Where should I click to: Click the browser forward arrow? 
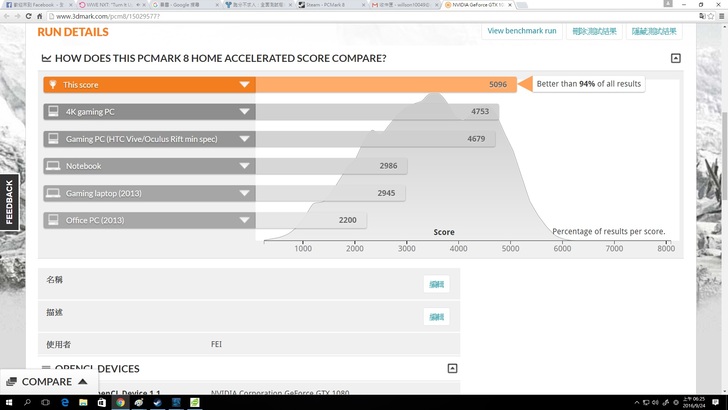pos(17,16)
